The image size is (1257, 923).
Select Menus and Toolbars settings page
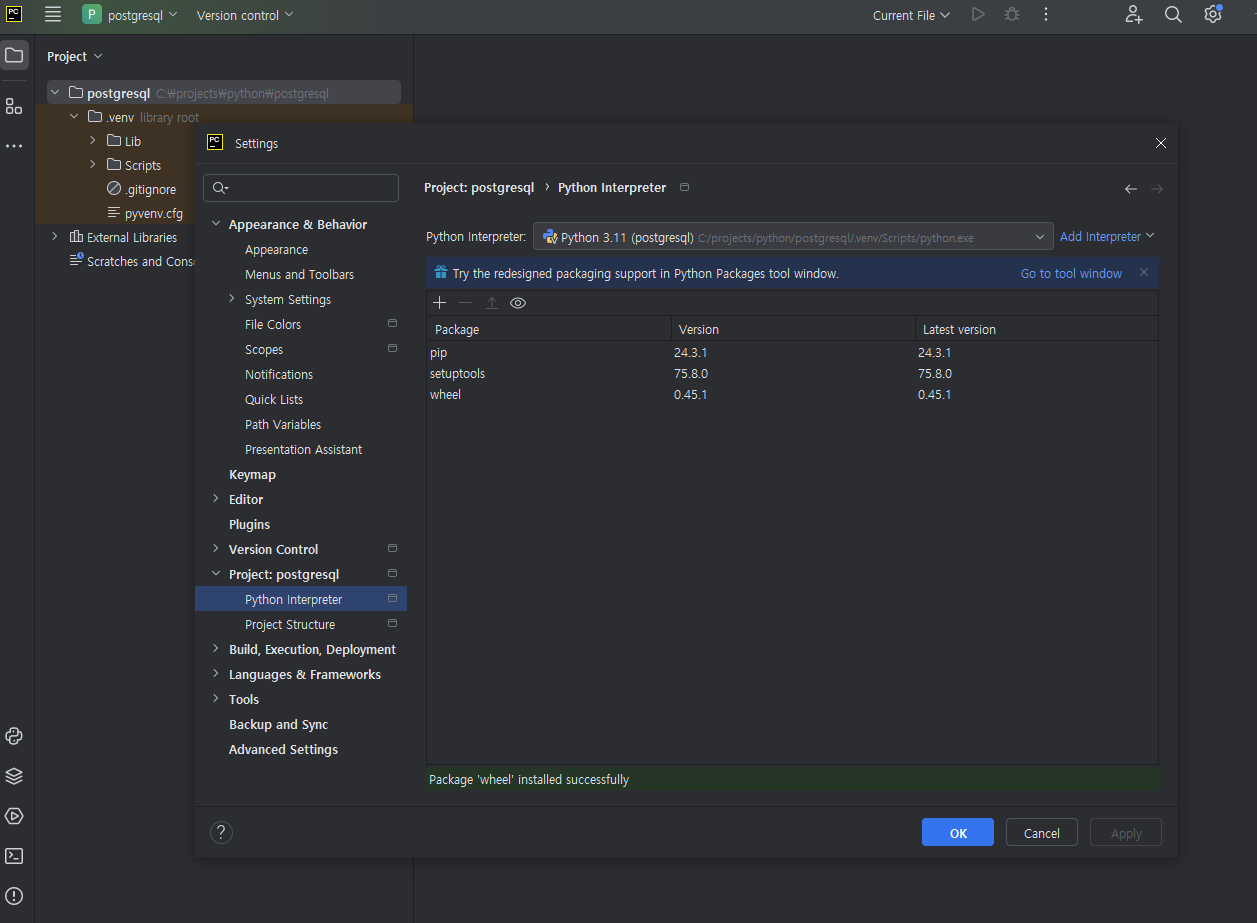[299, 274]
